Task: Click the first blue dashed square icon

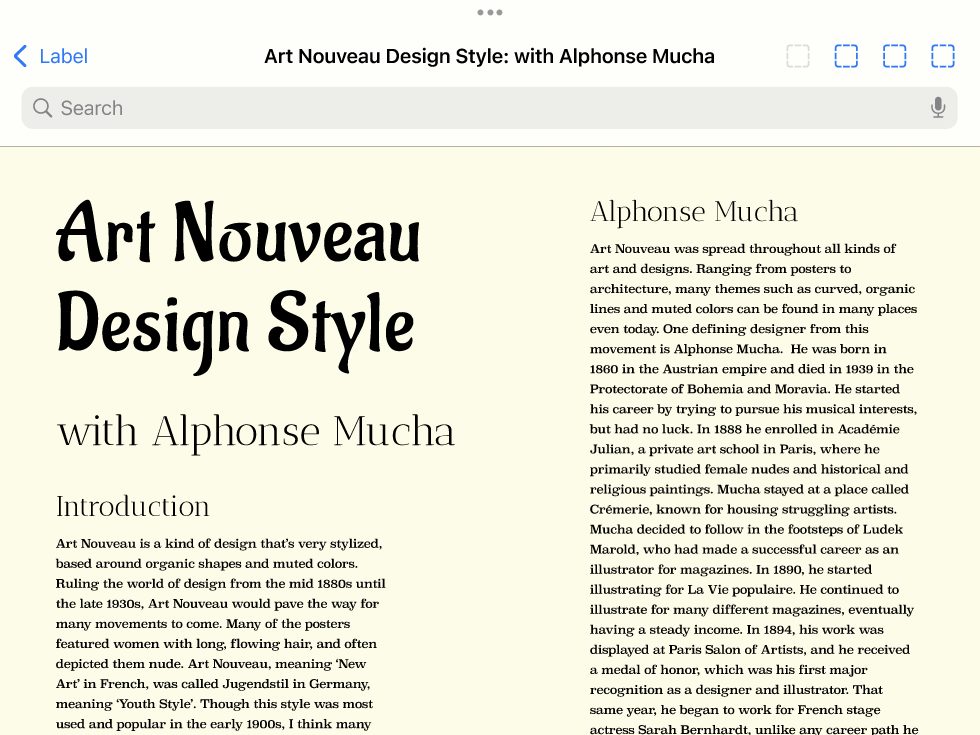Action: click(x=846, y=56)
